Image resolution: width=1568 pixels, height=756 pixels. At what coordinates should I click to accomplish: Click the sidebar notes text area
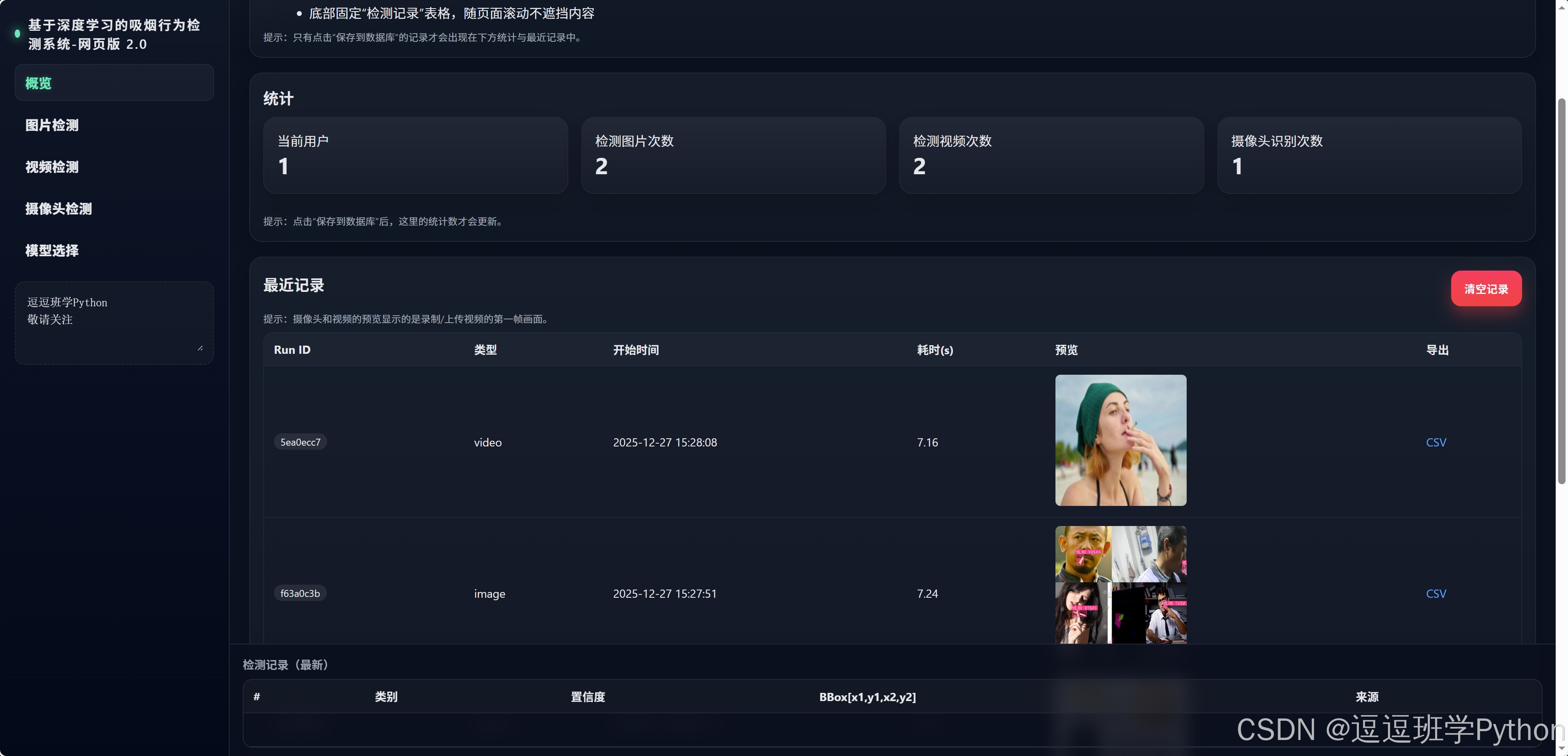[x=114, y=323]
